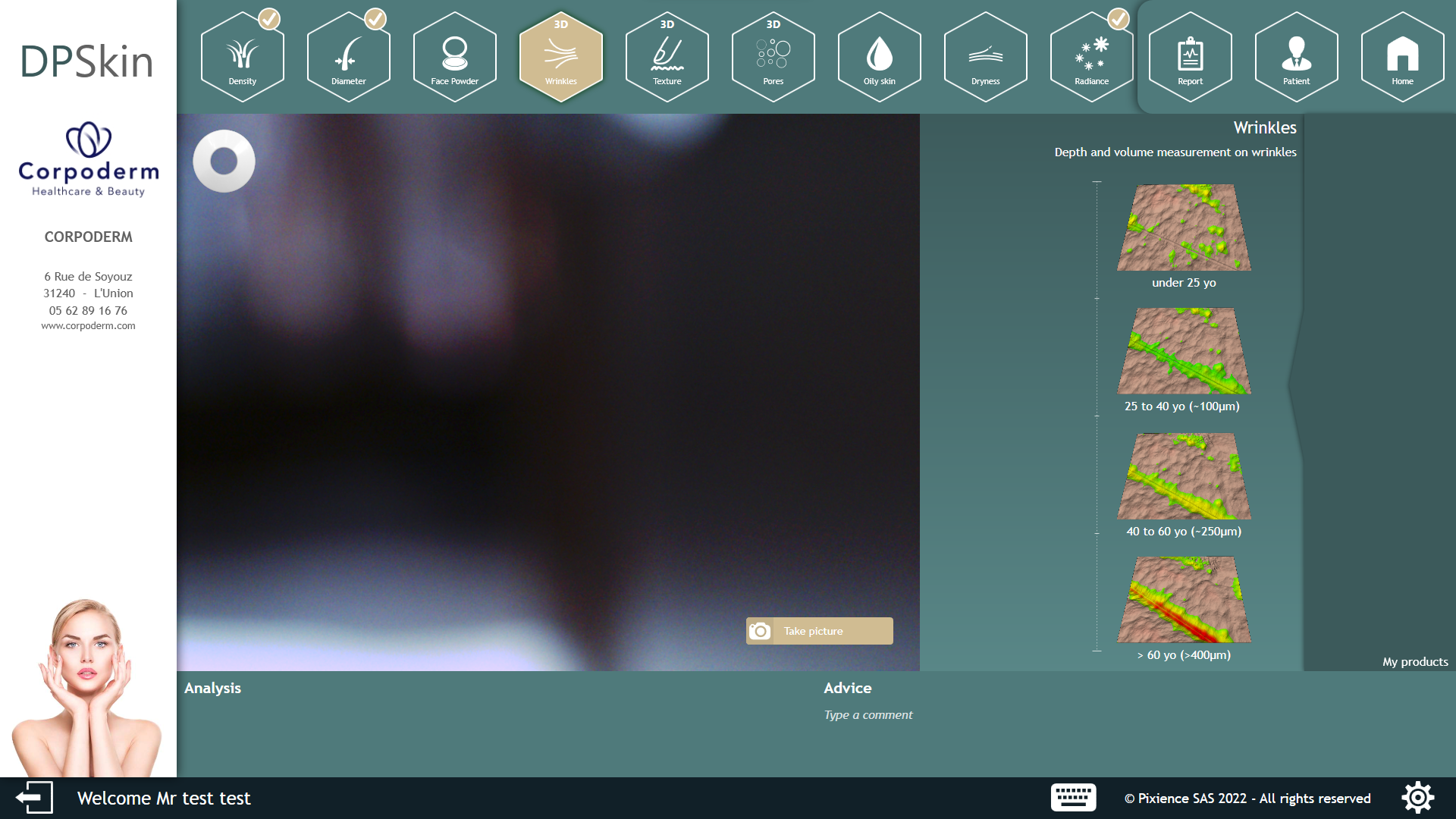Go to the Patient profile page
Screen dimensions: 1456x819
tap(1296, 58)
